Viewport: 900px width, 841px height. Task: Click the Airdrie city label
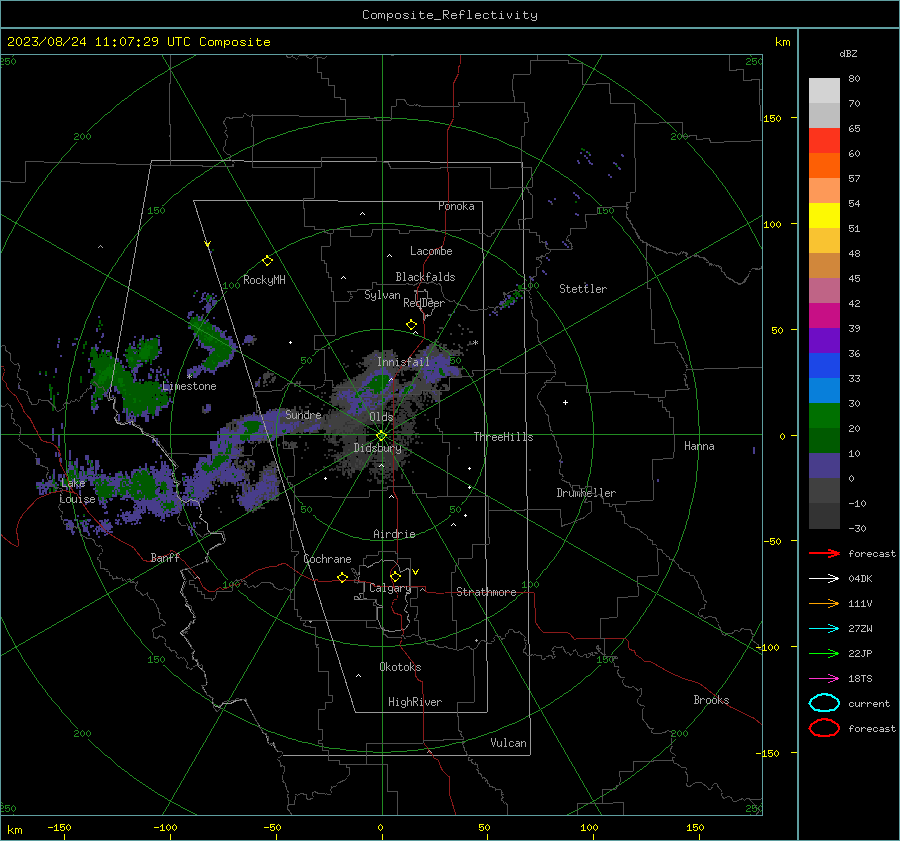click(x=394, y=534)
